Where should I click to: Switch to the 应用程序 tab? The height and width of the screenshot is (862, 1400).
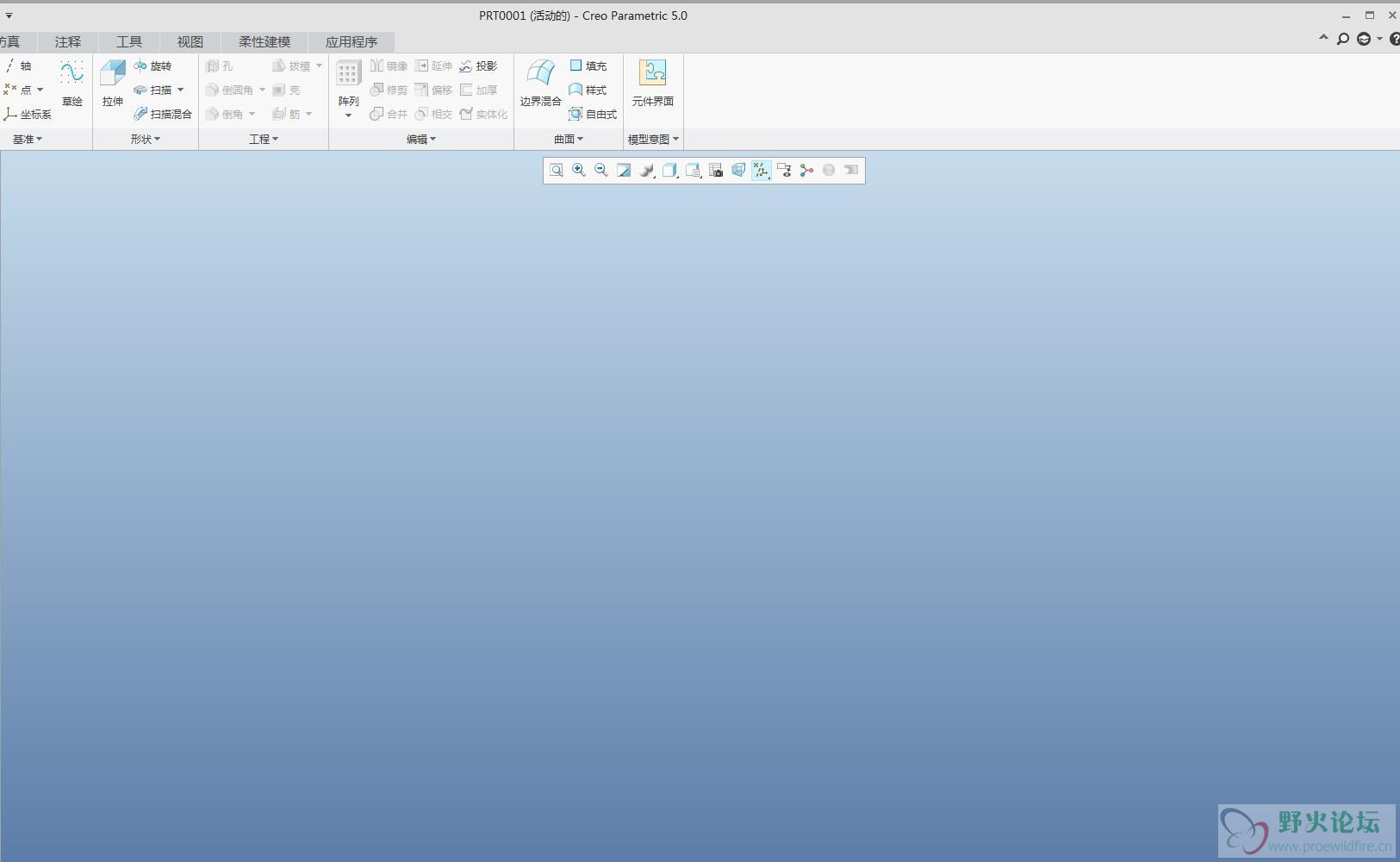(x=352, y=41)
